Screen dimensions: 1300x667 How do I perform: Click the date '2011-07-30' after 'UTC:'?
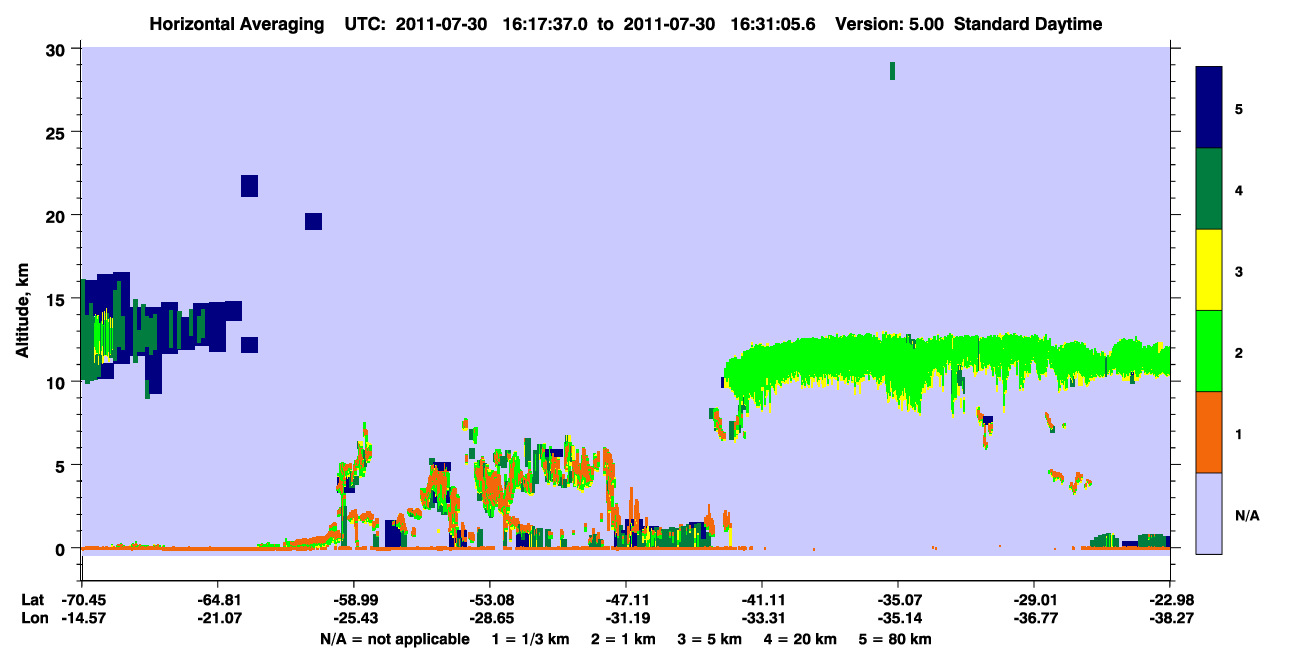(439, 24)
